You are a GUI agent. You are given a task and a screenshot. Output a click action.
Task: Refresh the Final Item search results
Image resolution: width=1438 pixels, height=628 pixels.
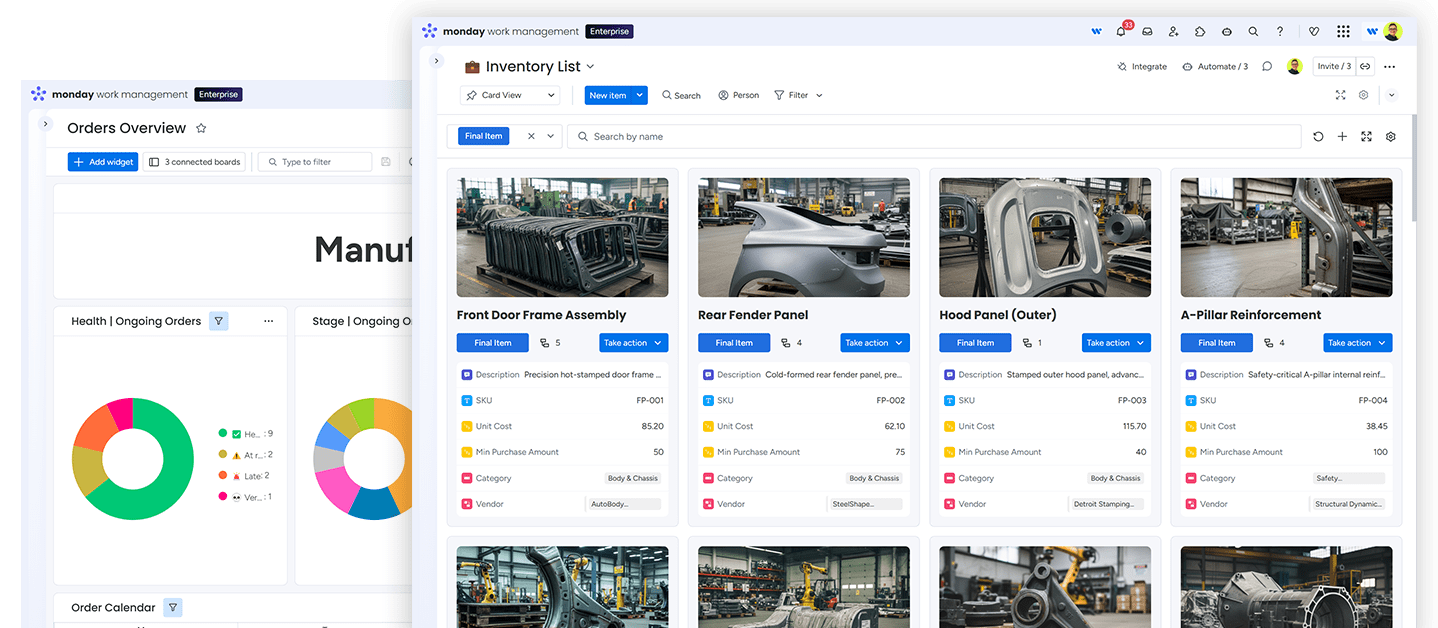tap(1318, 136)
